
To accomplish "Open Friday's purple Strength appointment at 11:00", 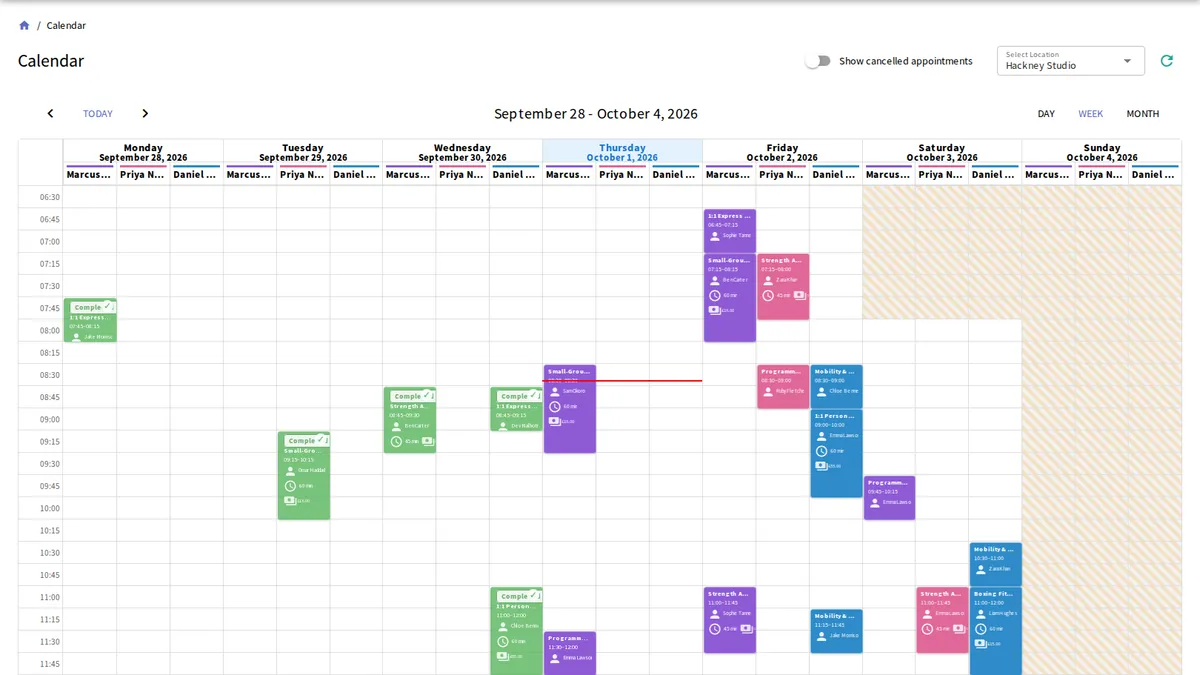I will [x=730, y=620].
